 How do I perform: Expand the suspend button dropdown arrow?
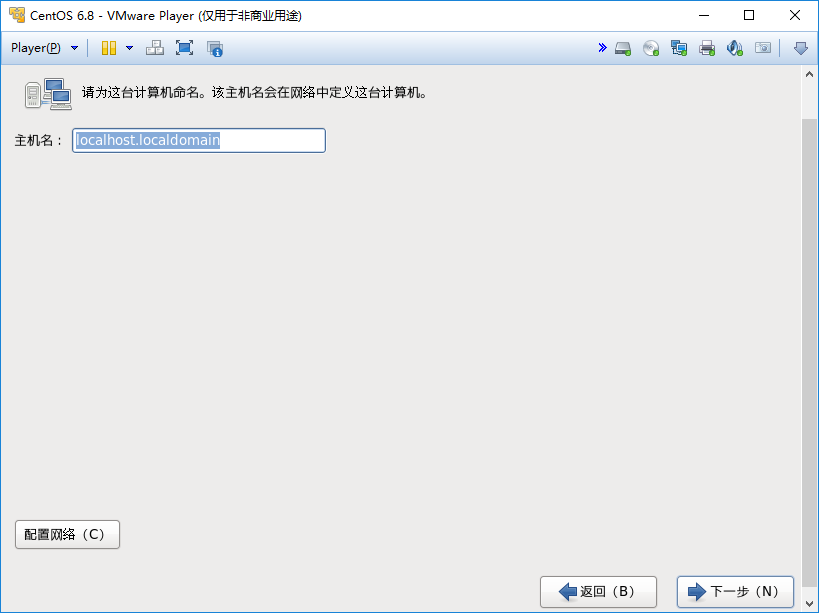coord(129,47)
